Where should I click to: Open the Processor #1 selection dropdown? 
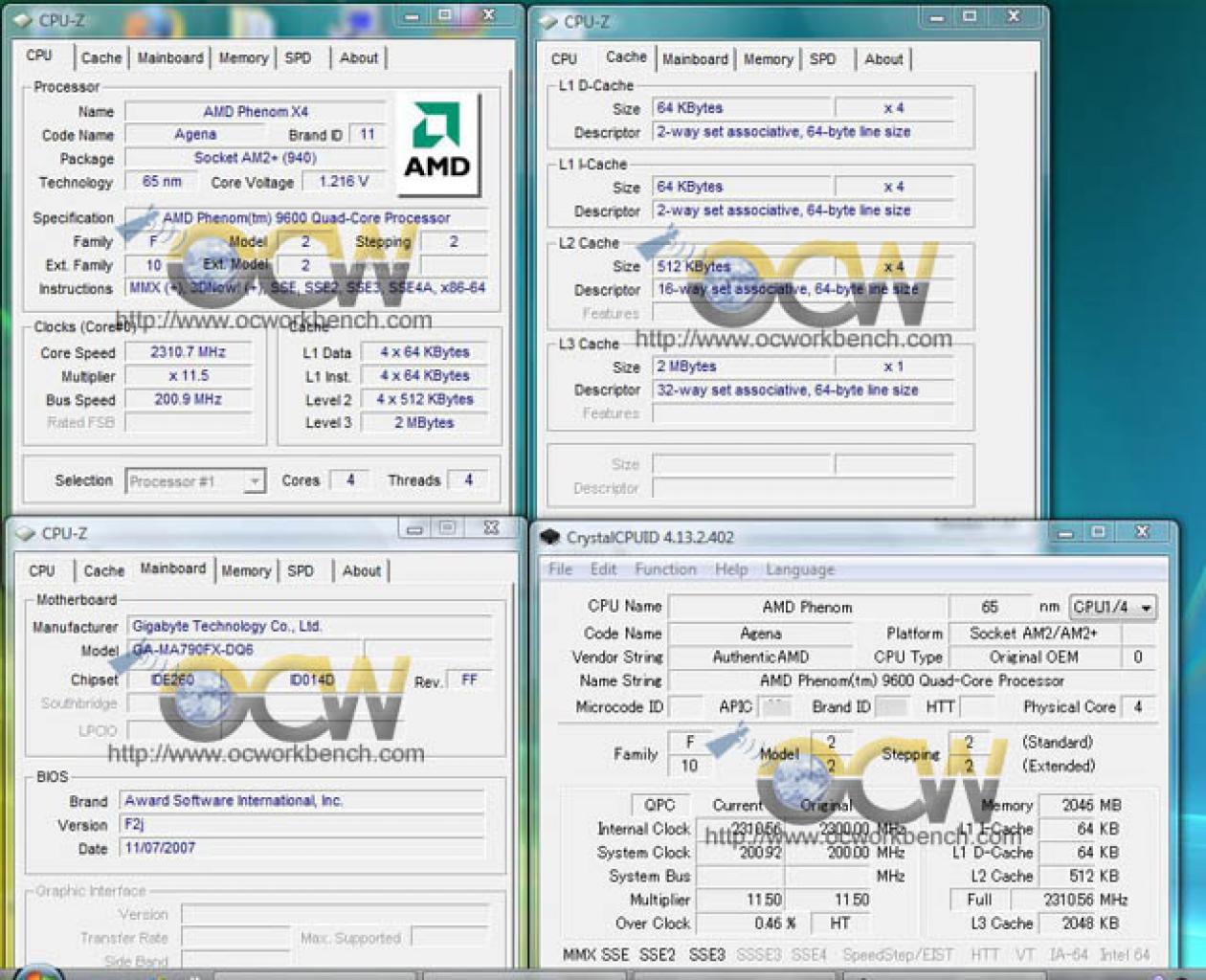pos(254,481)
